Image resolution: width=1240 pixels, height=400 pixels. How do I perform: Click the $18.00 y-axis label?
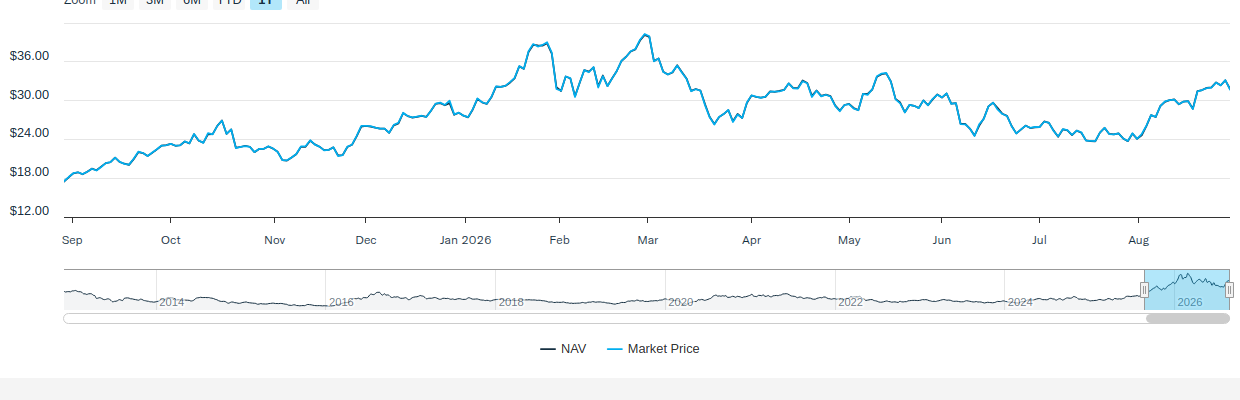click(29, 172)
